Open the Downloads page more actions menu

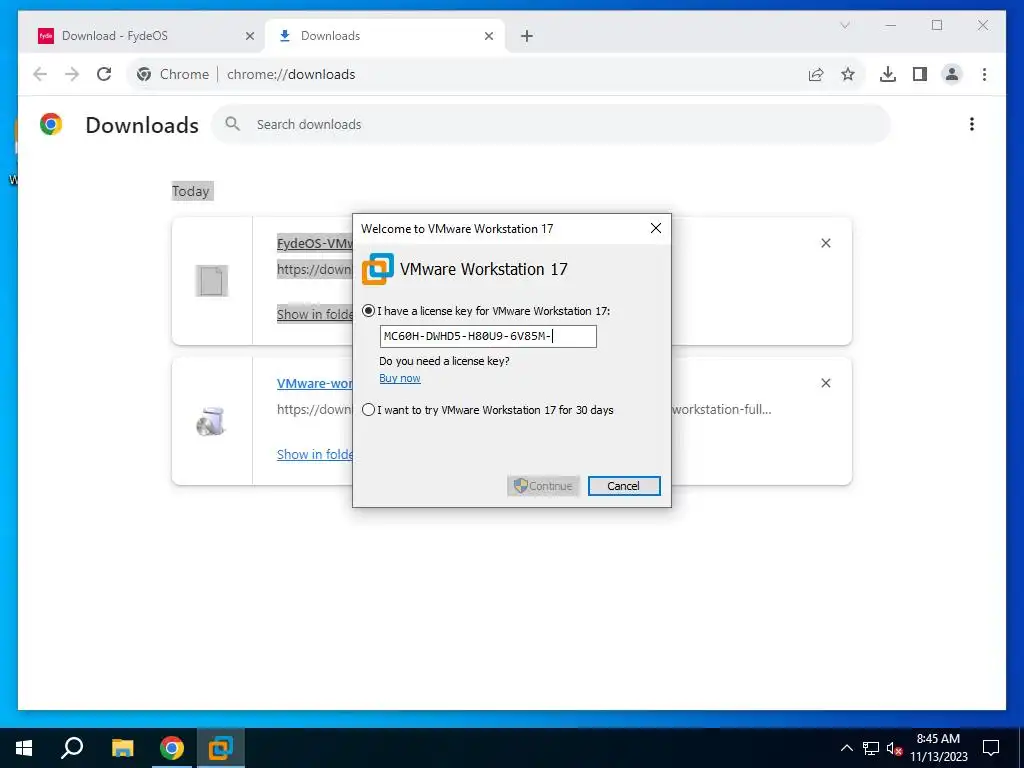point(972,124)
